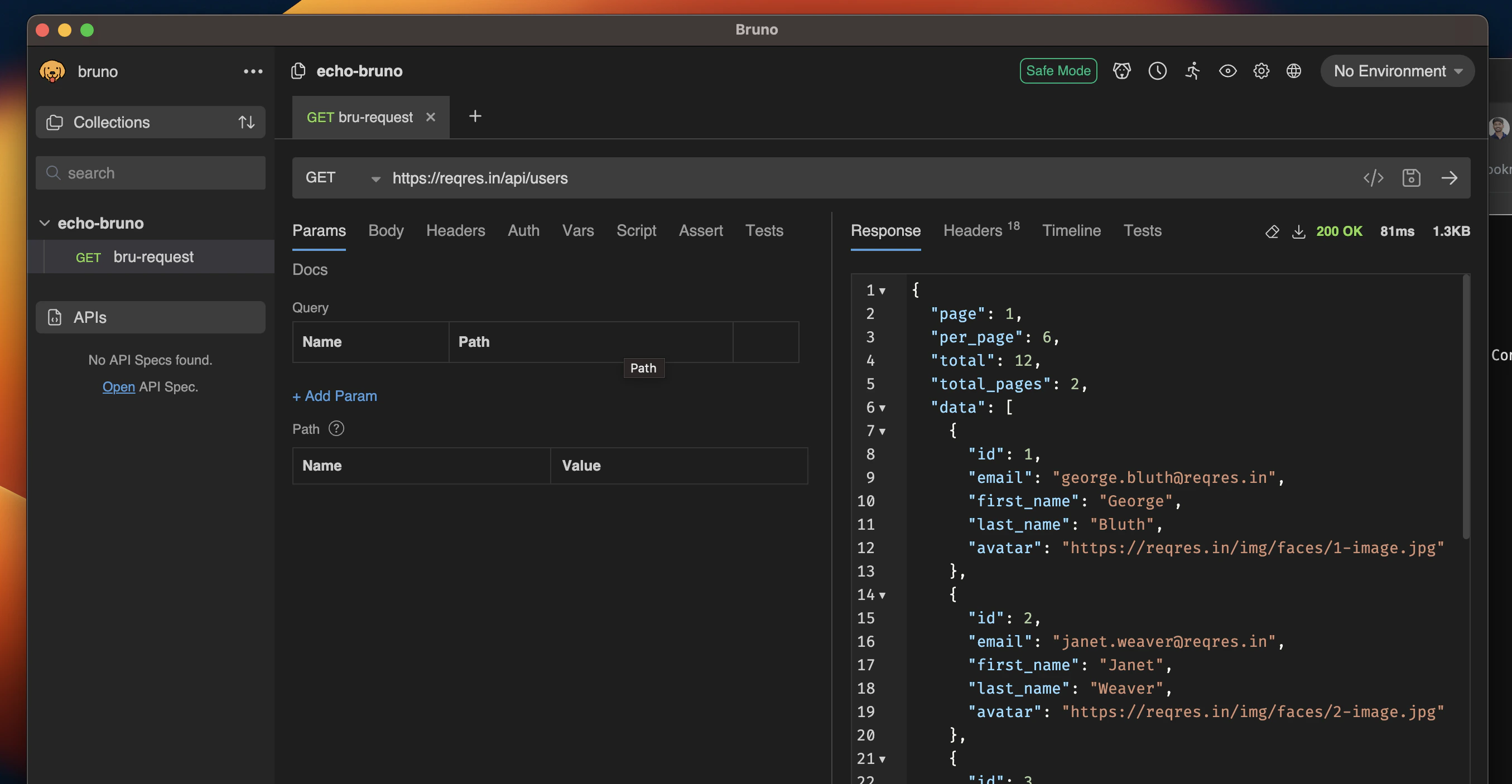1512x784 pixels.
Task: Open the clock icon in the top toolbar
Action: point(1157,71)
